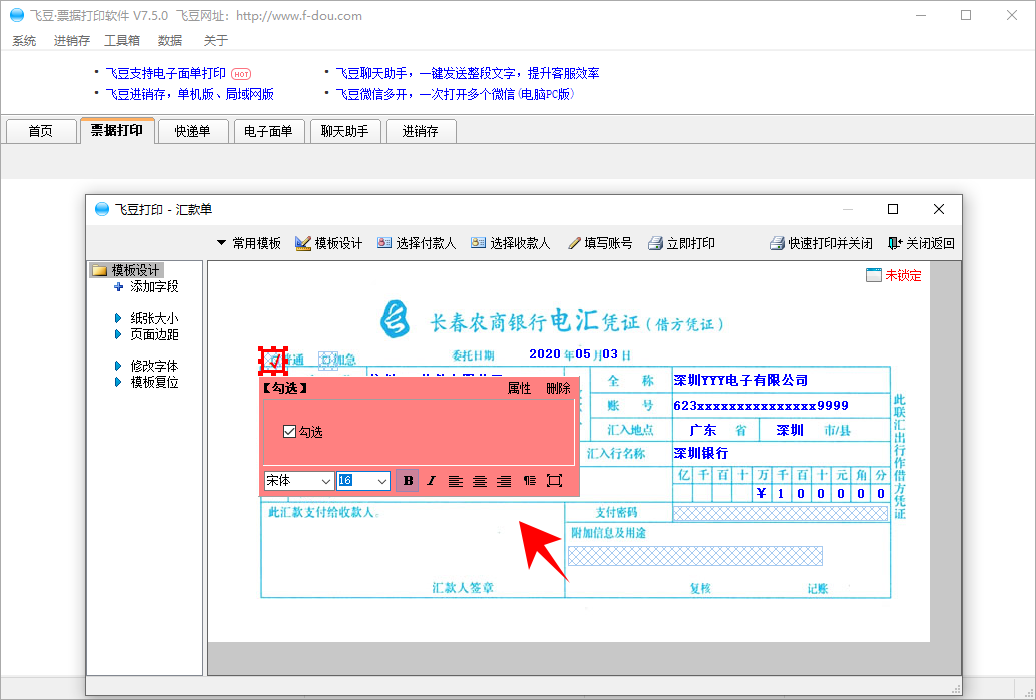This screenshot has width=1036, height=700.
Task: Apply center alignment in the 勾选 popup
Action: 480,481
